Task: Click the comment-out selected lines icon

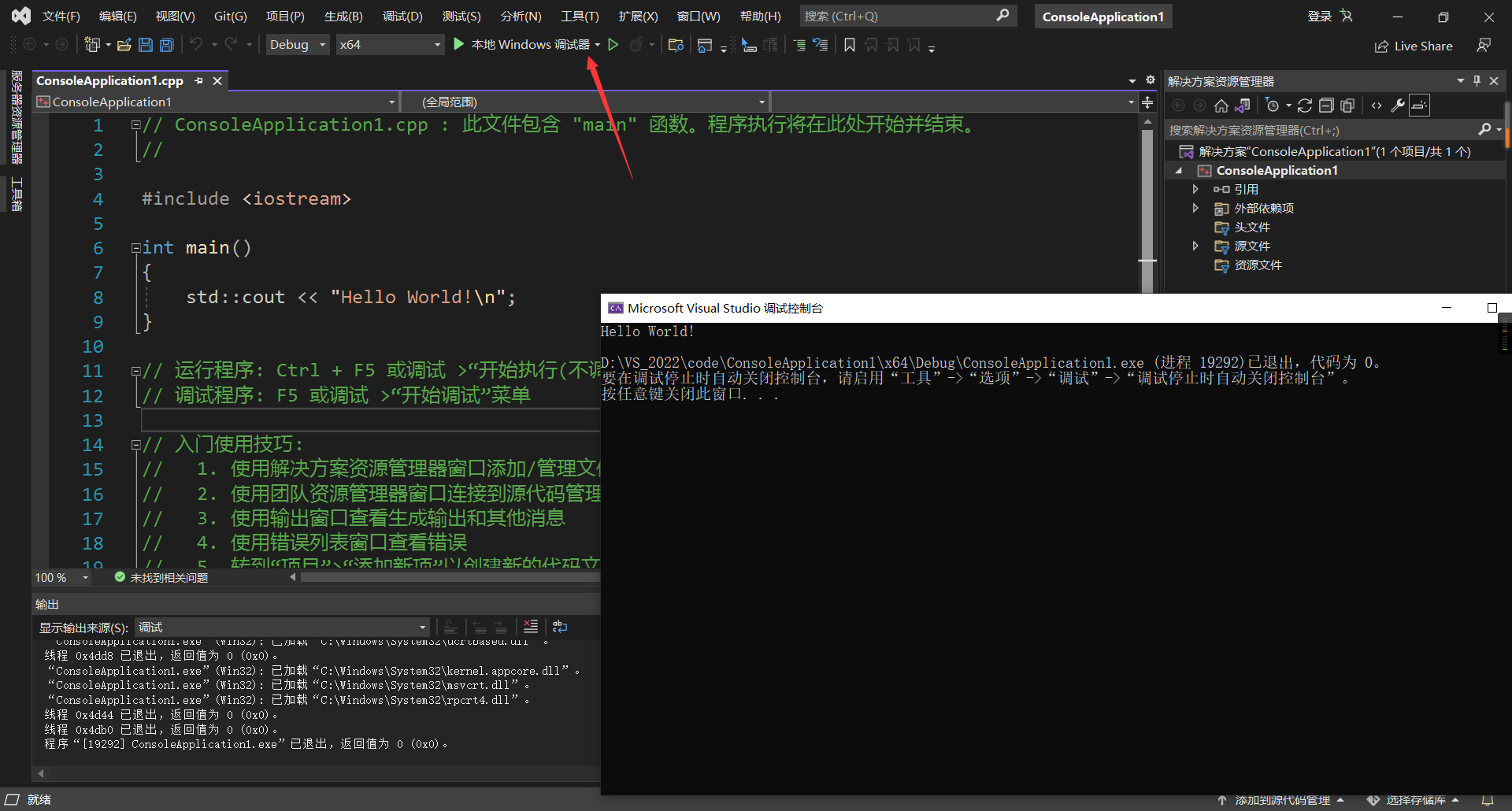Action: point(799,45)
